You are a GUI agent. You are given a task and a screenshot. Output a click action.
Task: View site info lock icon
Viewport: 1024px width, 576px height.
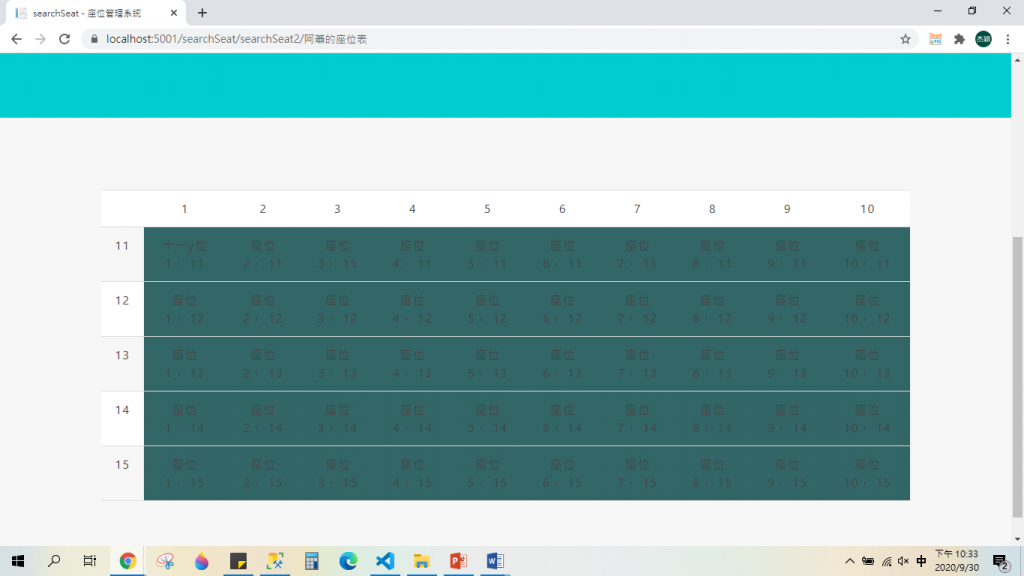point(94,39)
